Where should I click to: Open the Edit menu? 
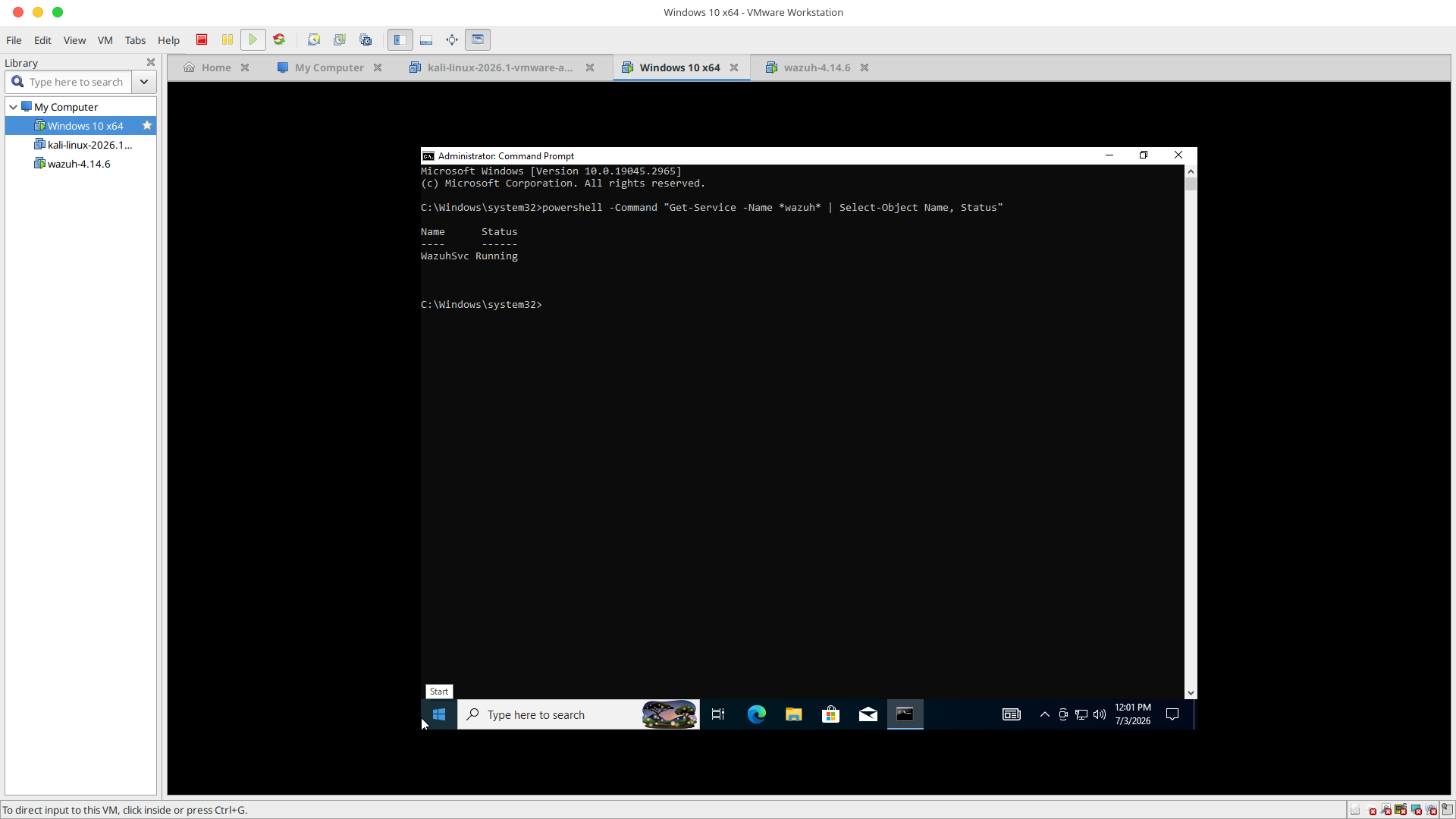pyautogui.click(x=42, y=40)
